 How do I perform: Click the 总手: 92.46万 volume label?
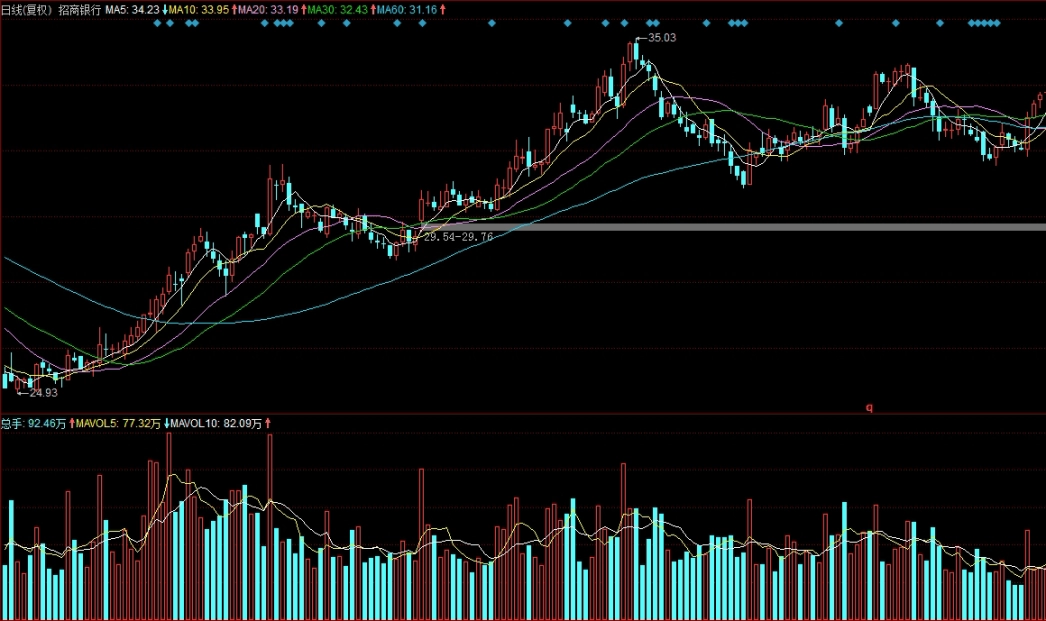pyautogui.click(x=34, y=424)
